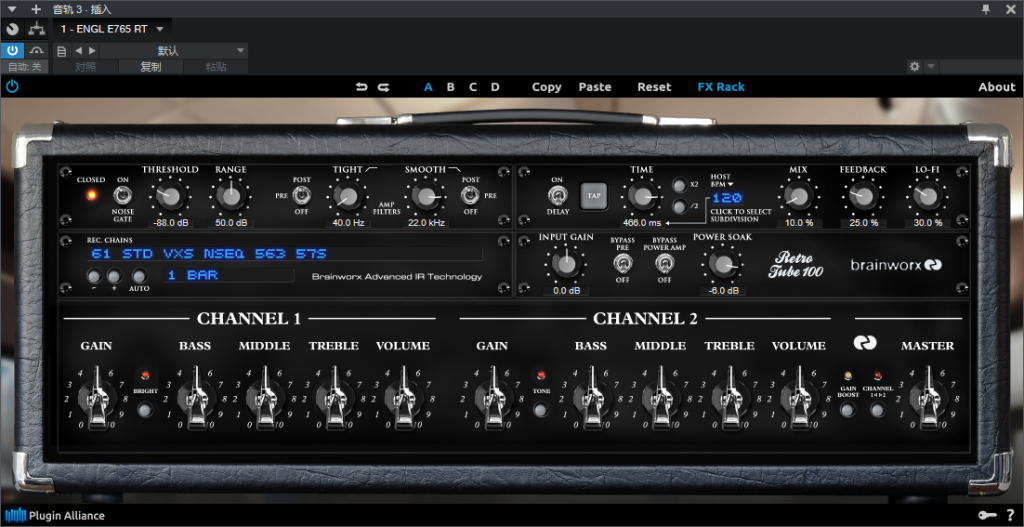Viewport: 1024px width, 527px height.
Task: Go to previous preset arrow
Action: click(78, 51)
